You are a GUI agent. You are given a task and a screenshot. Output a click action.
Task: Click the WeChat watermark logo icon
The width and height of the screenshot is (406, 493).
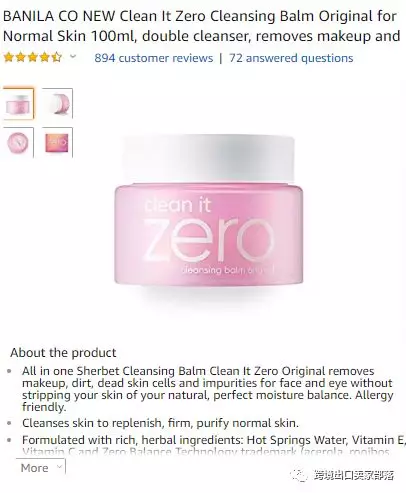tap(298, 475)
